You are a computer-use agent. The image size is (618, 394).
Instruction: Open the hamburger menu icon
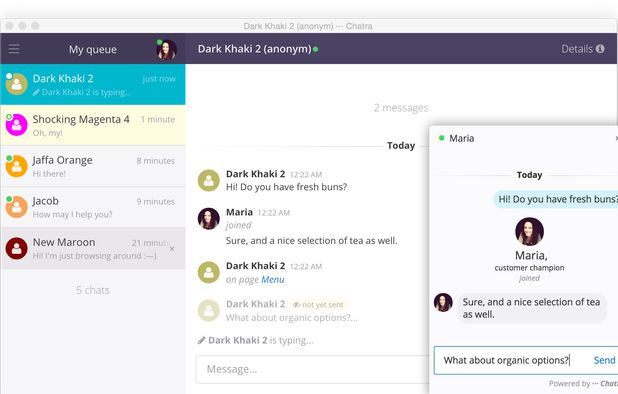(14, 49)
